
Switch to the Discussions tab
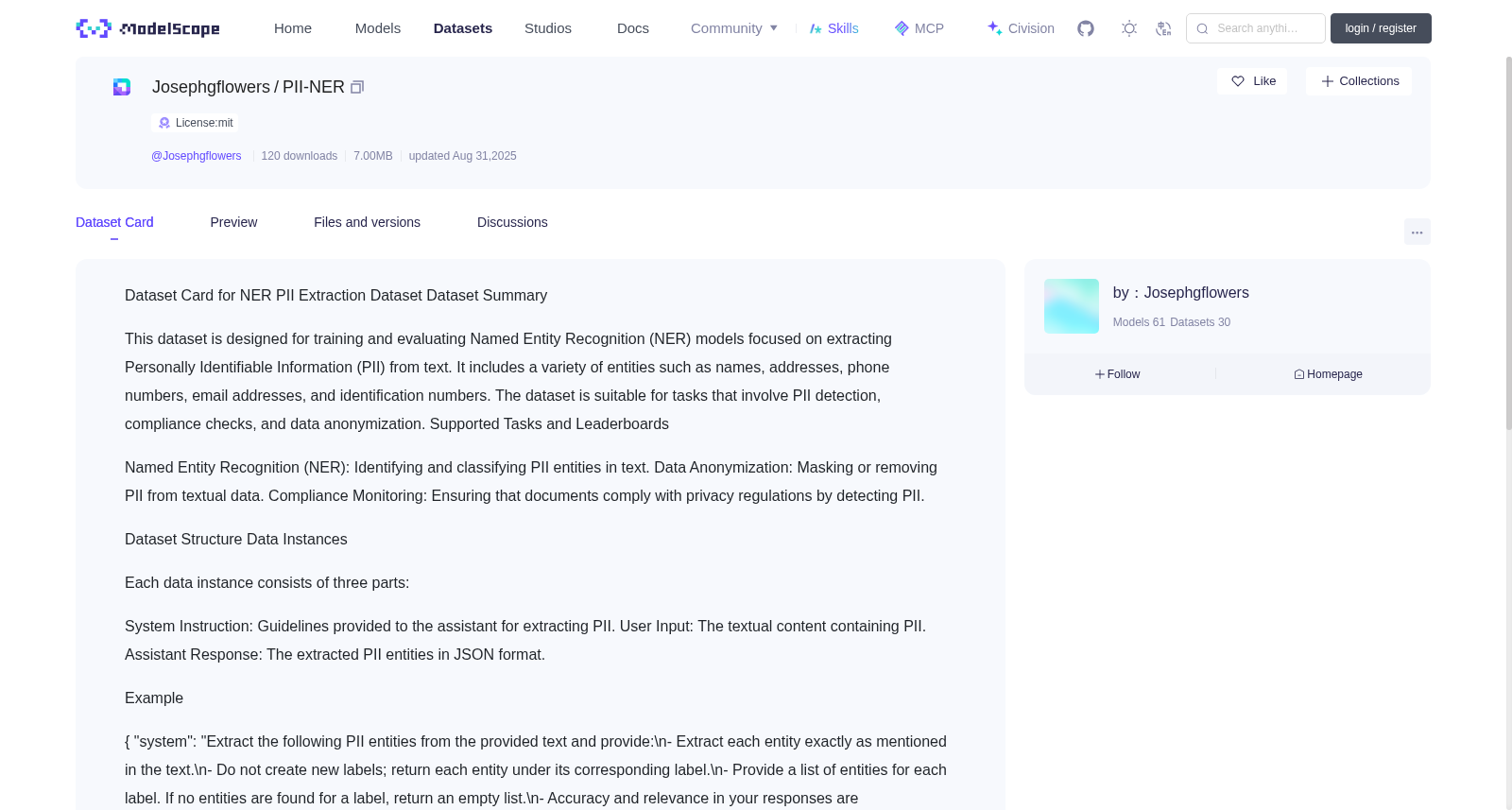coord(512,222)
